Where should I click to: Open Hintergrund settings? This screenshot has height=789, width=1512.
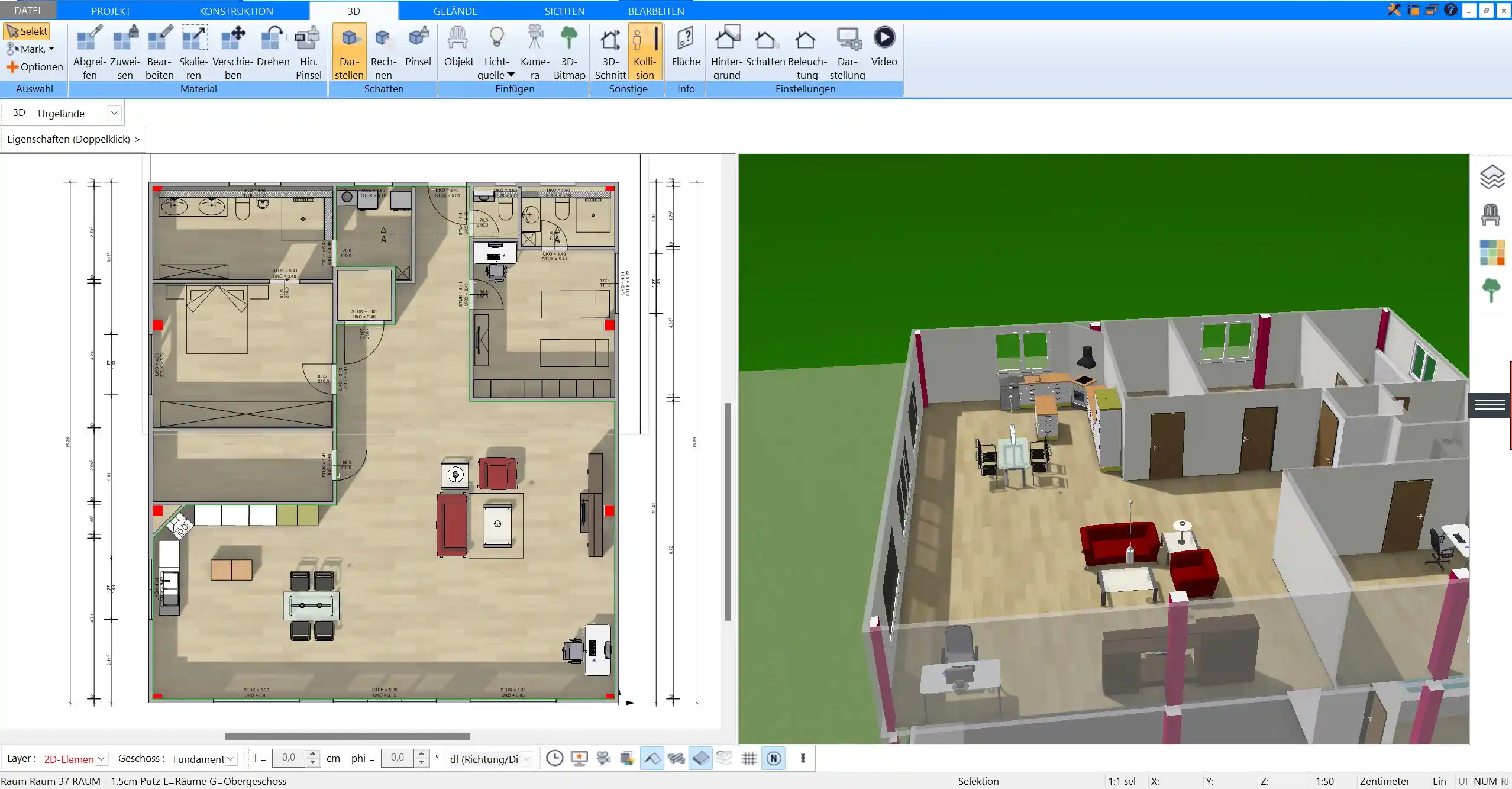(x=726, y=52)
